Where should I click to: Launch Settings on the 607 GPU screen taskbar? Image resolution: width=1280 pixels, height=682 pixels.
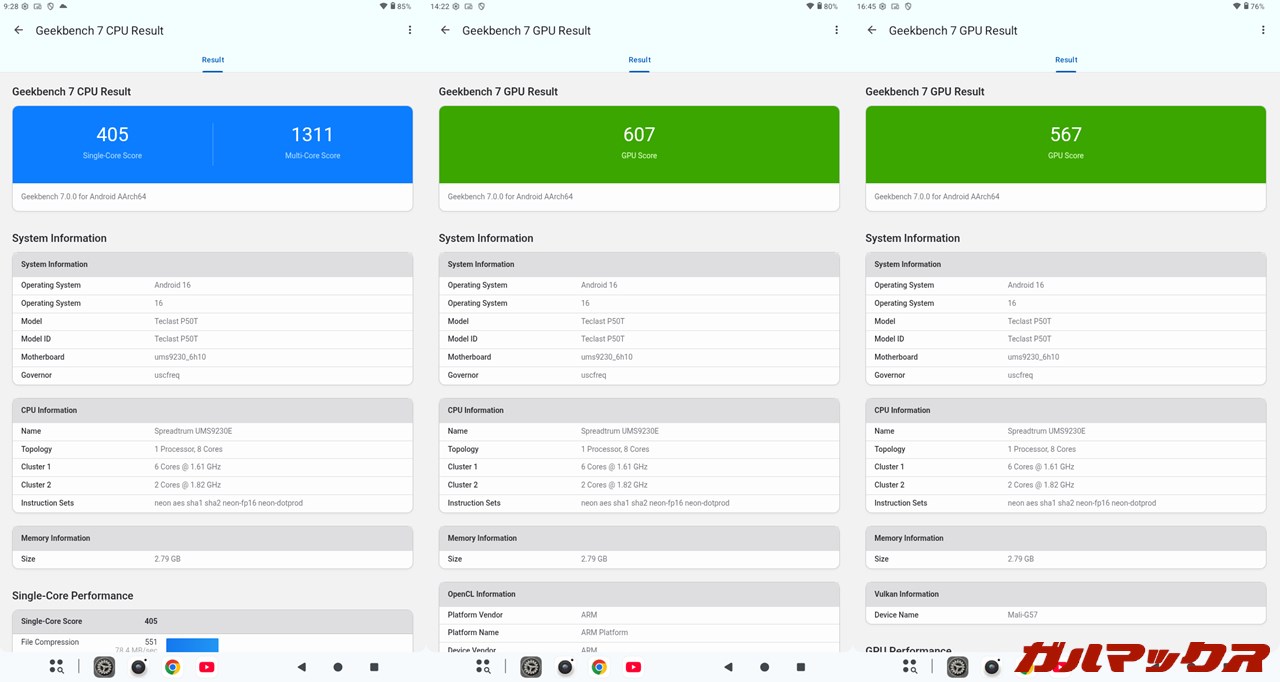click(x=531, y=667)
